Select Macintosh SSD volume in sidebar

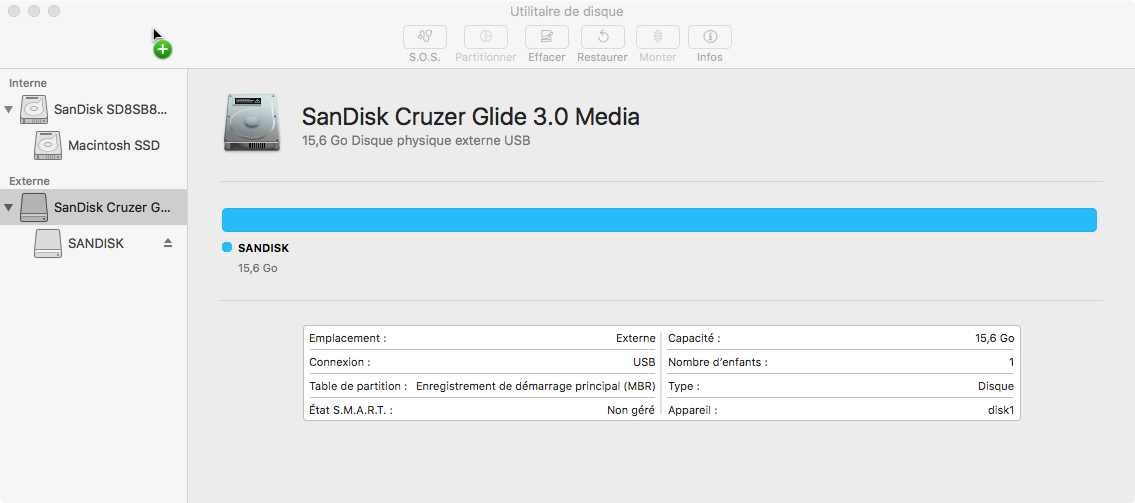(113, 146)
